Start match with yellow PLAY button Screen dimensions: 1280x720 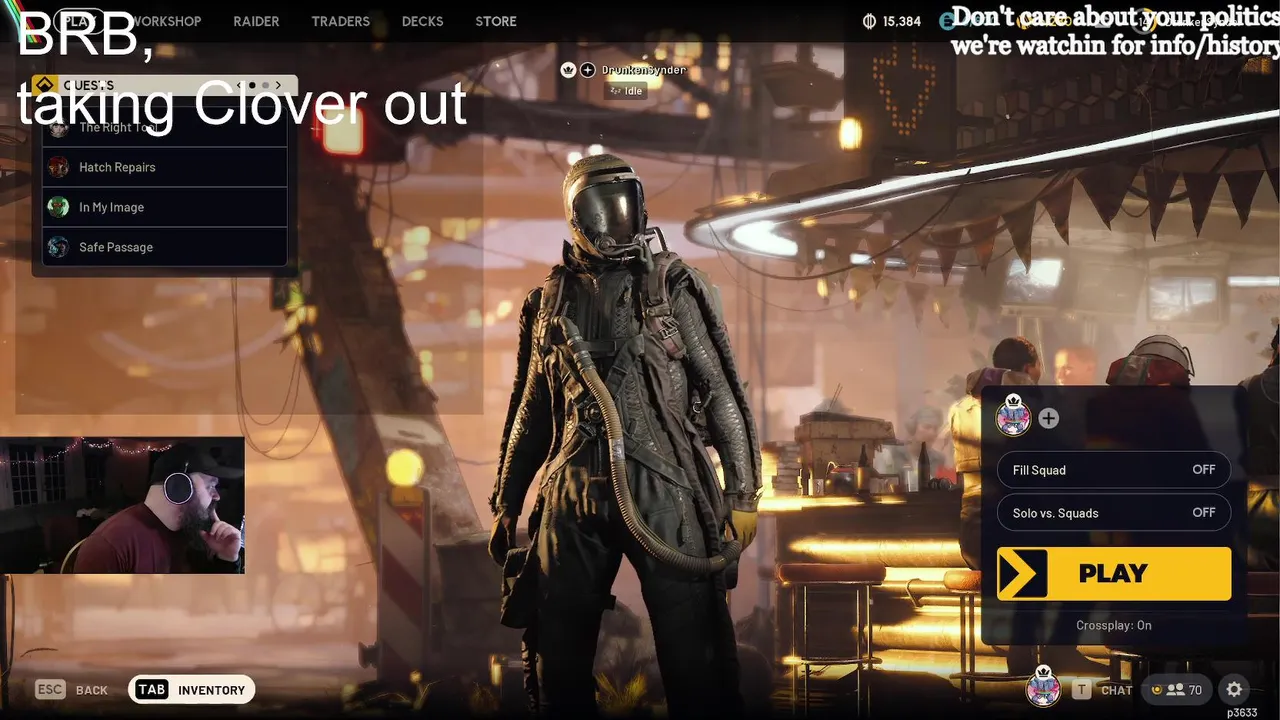(x=1114, y=573)
